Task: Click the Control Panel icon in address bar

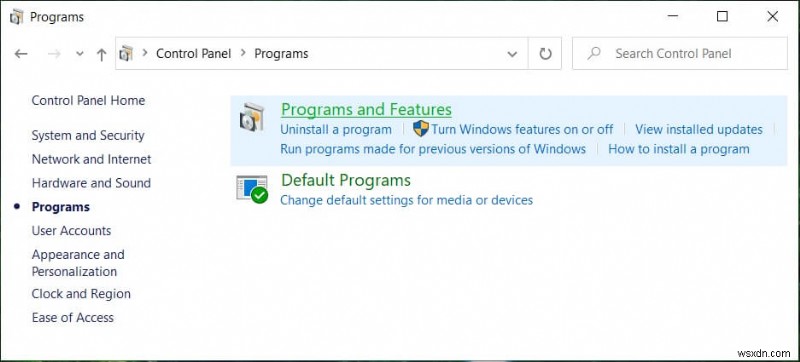Action: [x=127, y=53]
